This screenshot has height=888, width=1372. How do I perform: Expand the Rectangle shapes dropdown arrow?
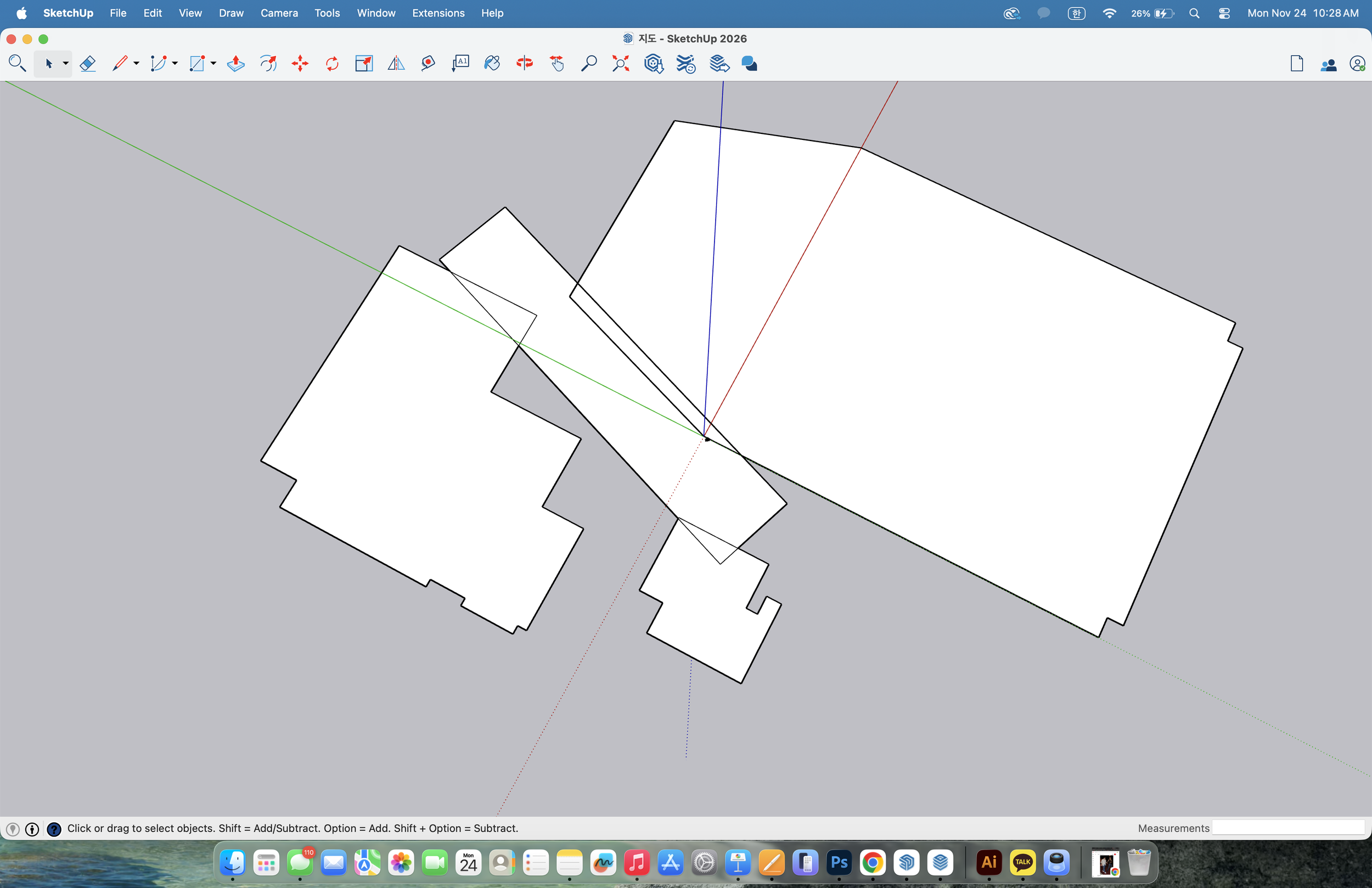click(x=213, y=64)
